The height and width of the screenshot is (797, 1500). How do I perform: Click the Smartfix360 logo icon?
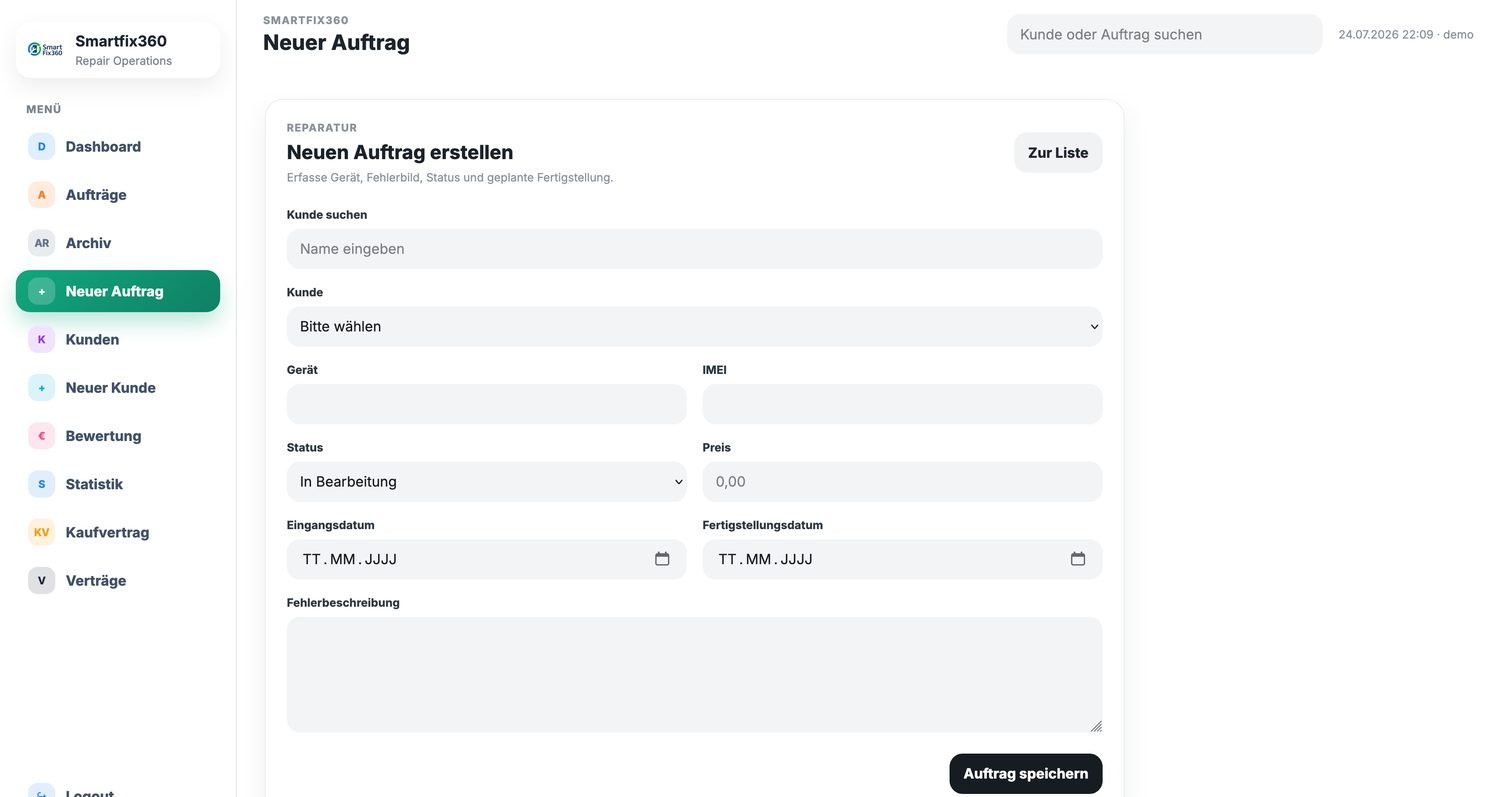tap(46, 49)
